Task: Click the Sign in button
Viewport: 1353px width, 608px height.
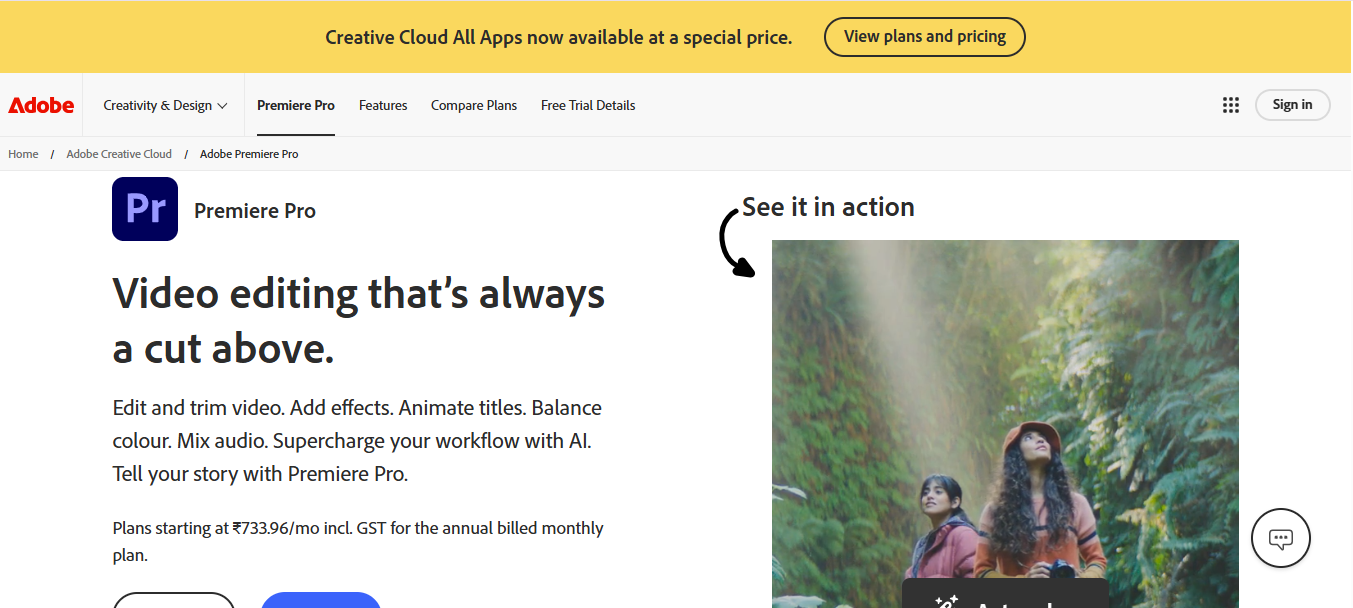Action: coord(1292,105)
